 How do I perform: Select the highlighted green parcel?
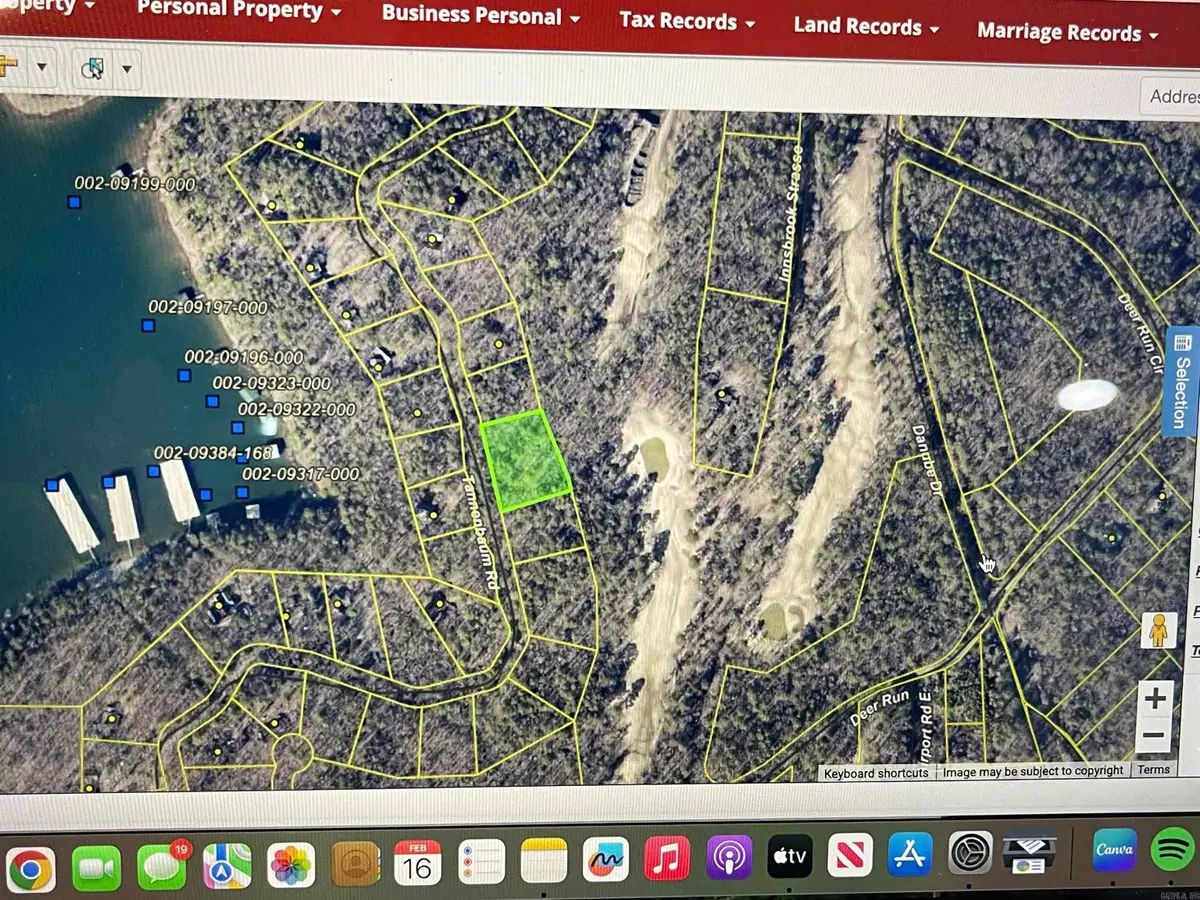pyautogui.click(x=527, y=463)
